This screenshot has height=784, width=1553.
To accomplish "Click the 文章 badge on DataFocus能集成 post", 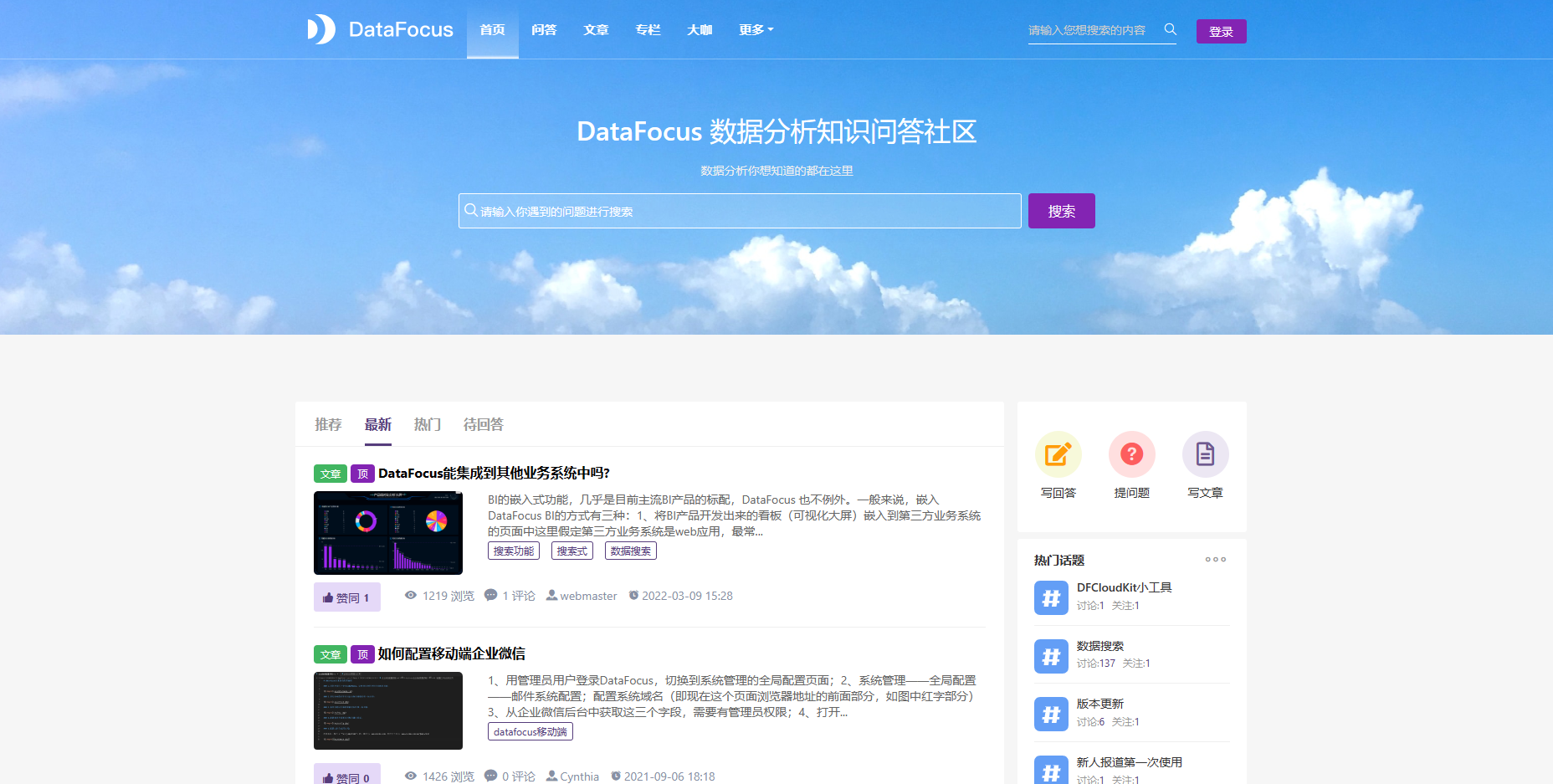I will click(x=331, y=474).
